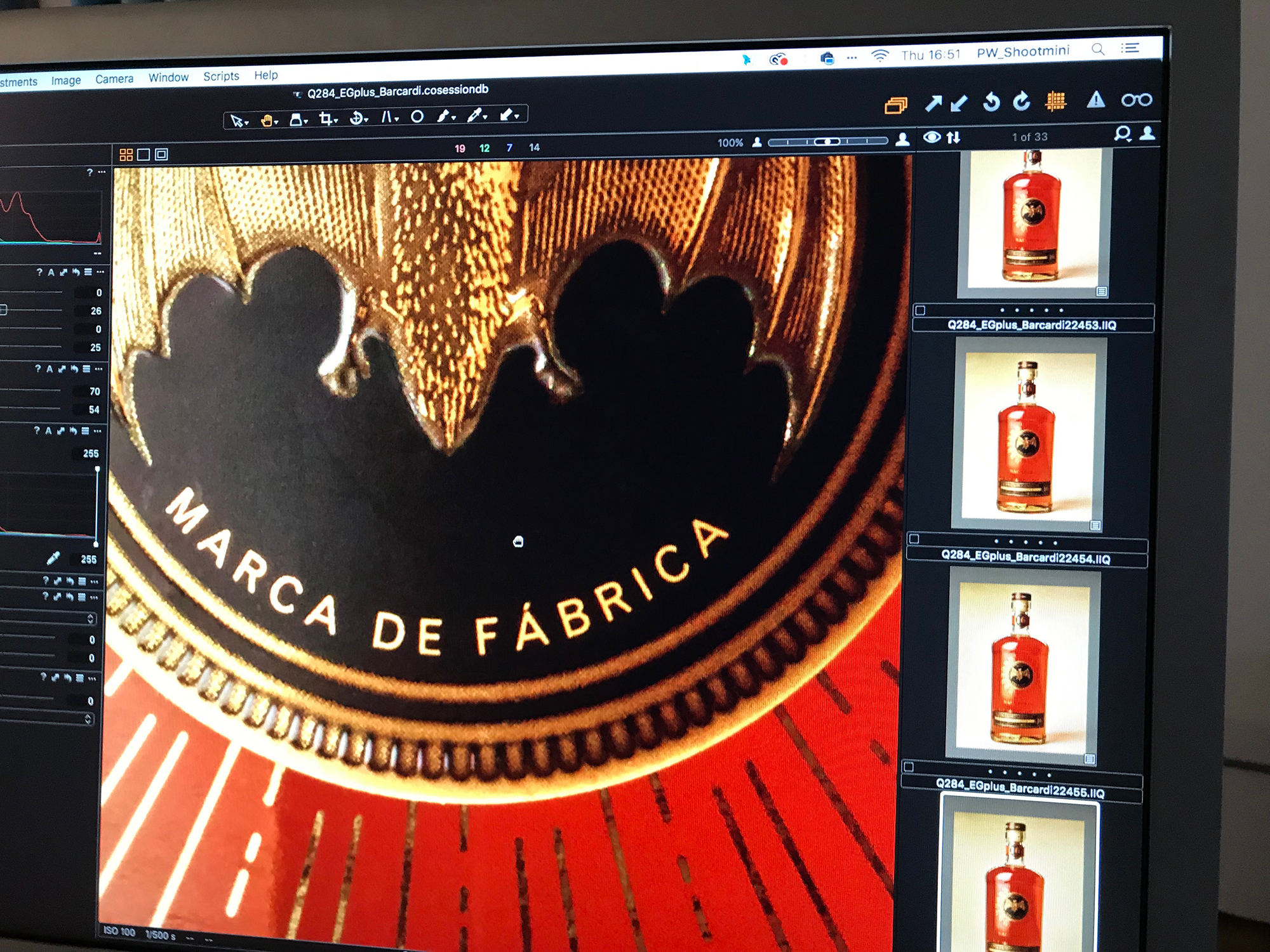This screenshot has height=952, width=1270.
Task: Open the Camera menu
Action: click(x=114, y=79)
